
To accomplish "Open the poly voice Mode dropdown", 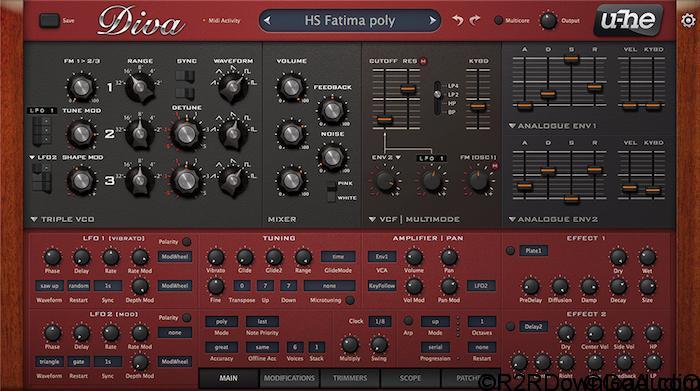I will pos(221,321).
